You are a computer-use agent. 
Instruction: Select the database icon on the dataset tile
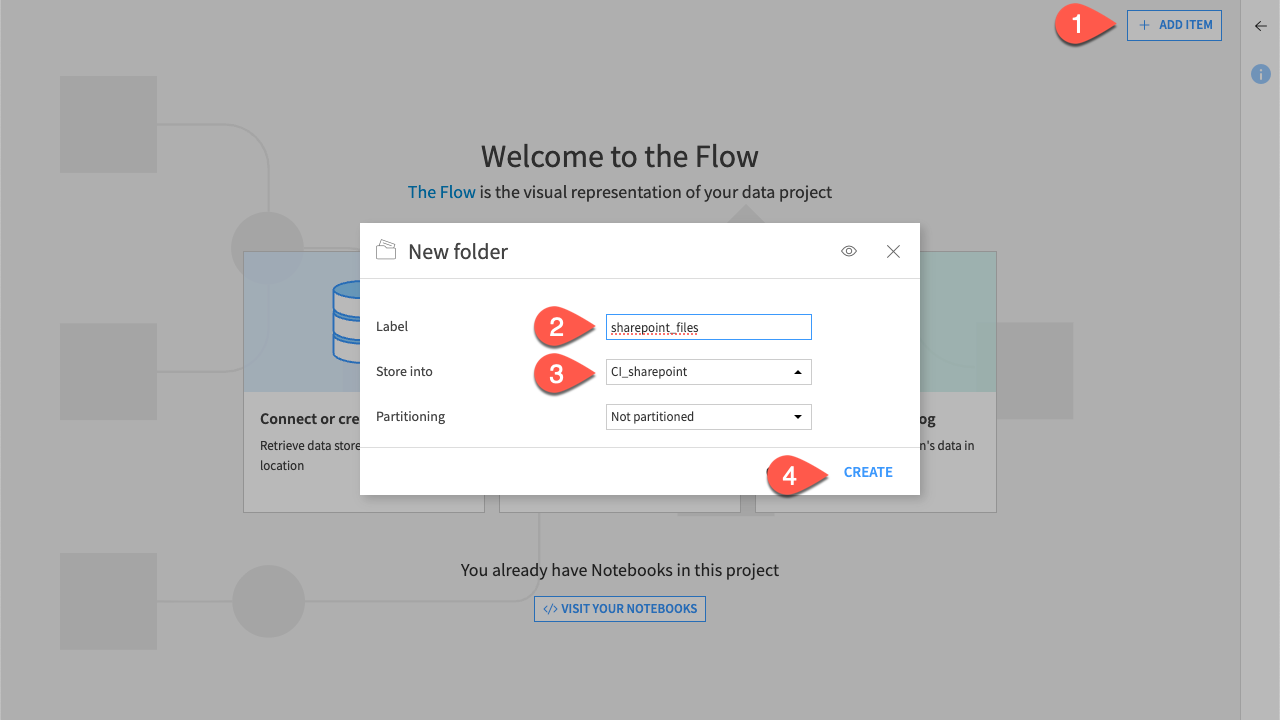345,322
